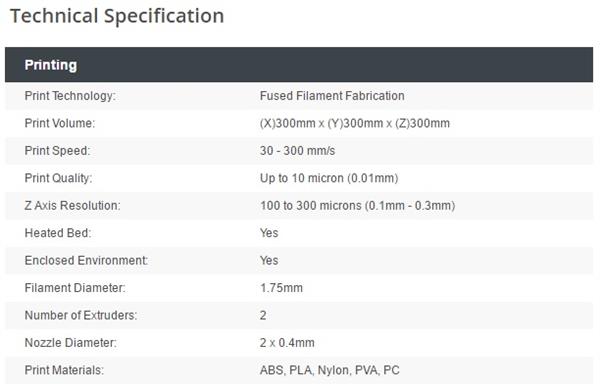Select the Print Materials label
This screenshot has height=390, width=600.
64,370
